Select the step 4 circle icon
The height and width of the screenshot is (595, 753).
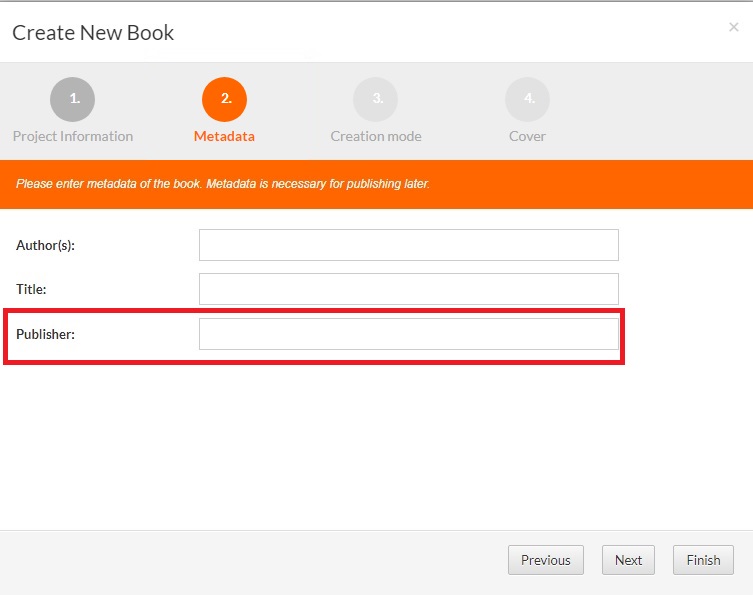pos(527,99)
